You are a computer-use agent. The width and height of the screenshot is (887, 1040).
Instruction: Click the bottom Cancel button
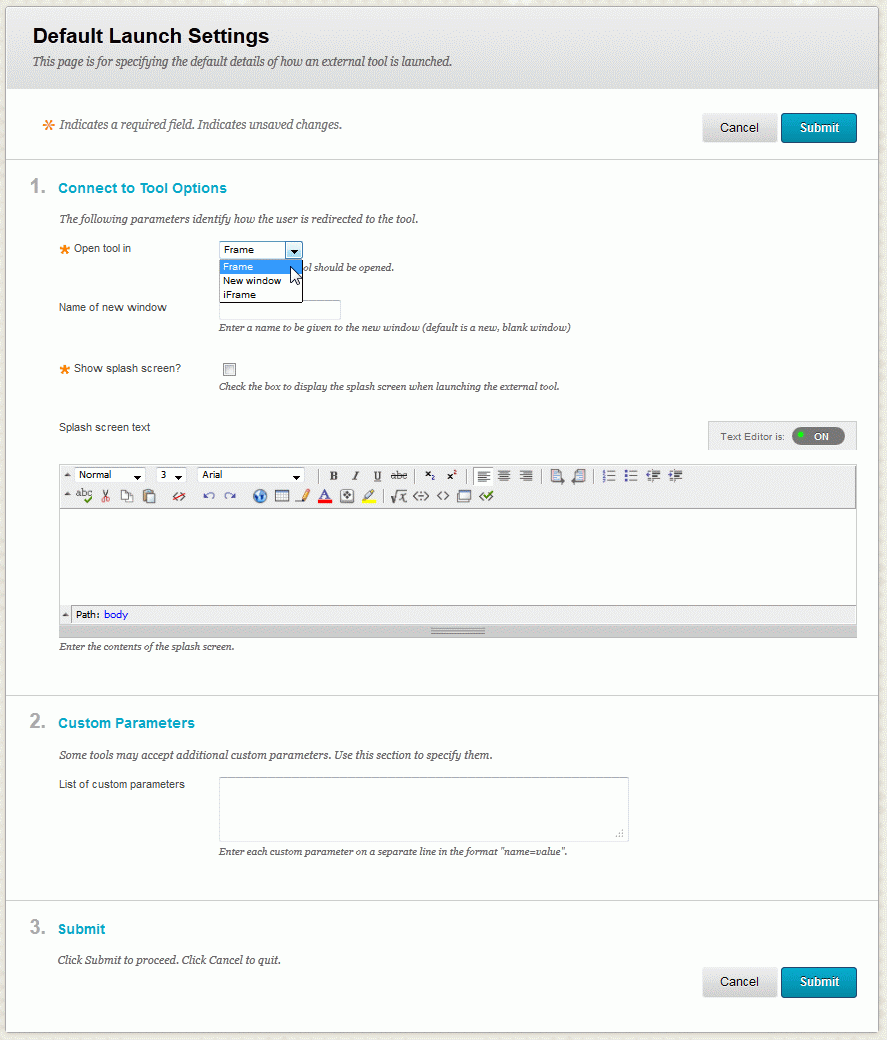(739, 982)
